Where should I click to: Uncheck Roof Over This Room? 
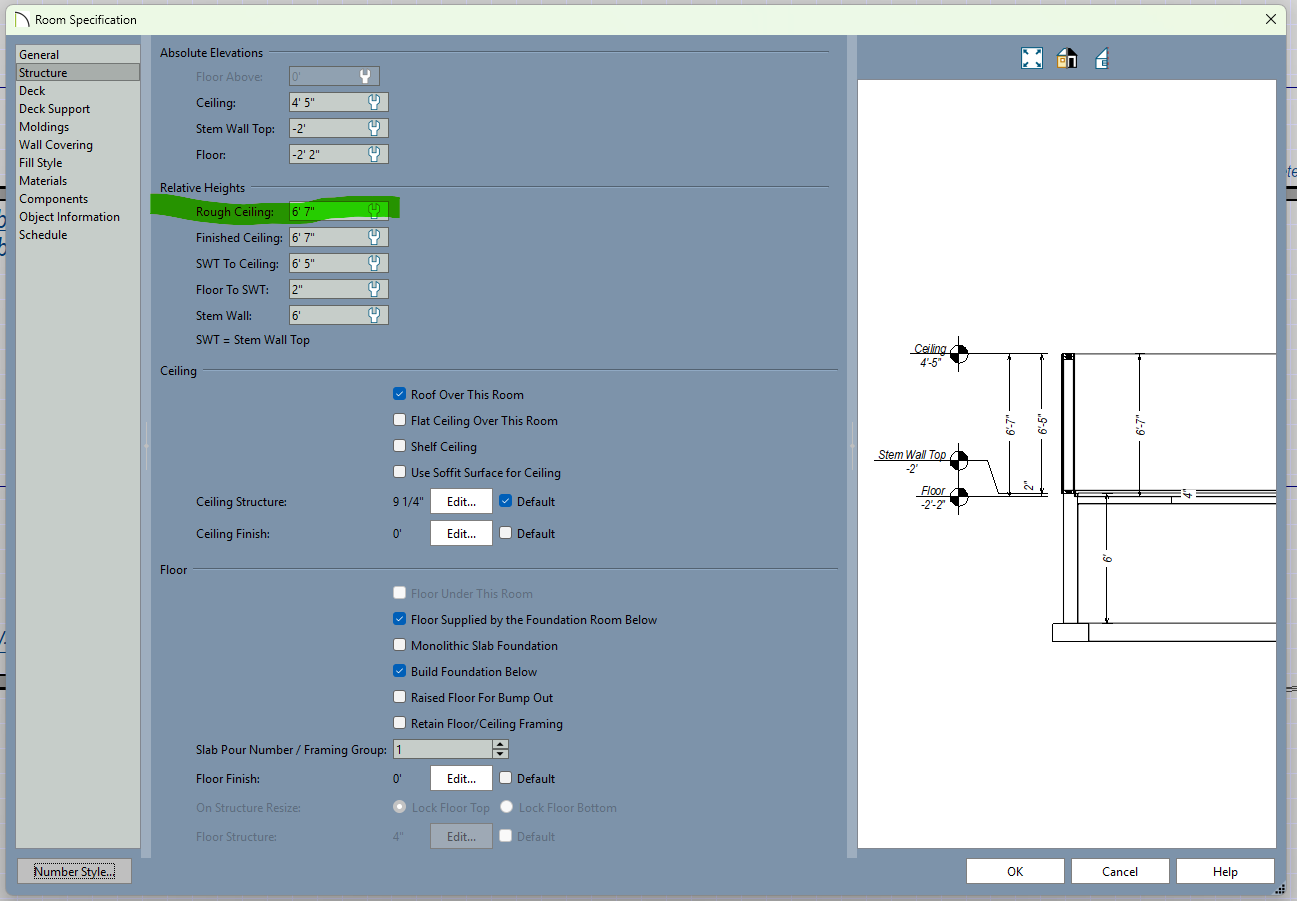(400, 395)
